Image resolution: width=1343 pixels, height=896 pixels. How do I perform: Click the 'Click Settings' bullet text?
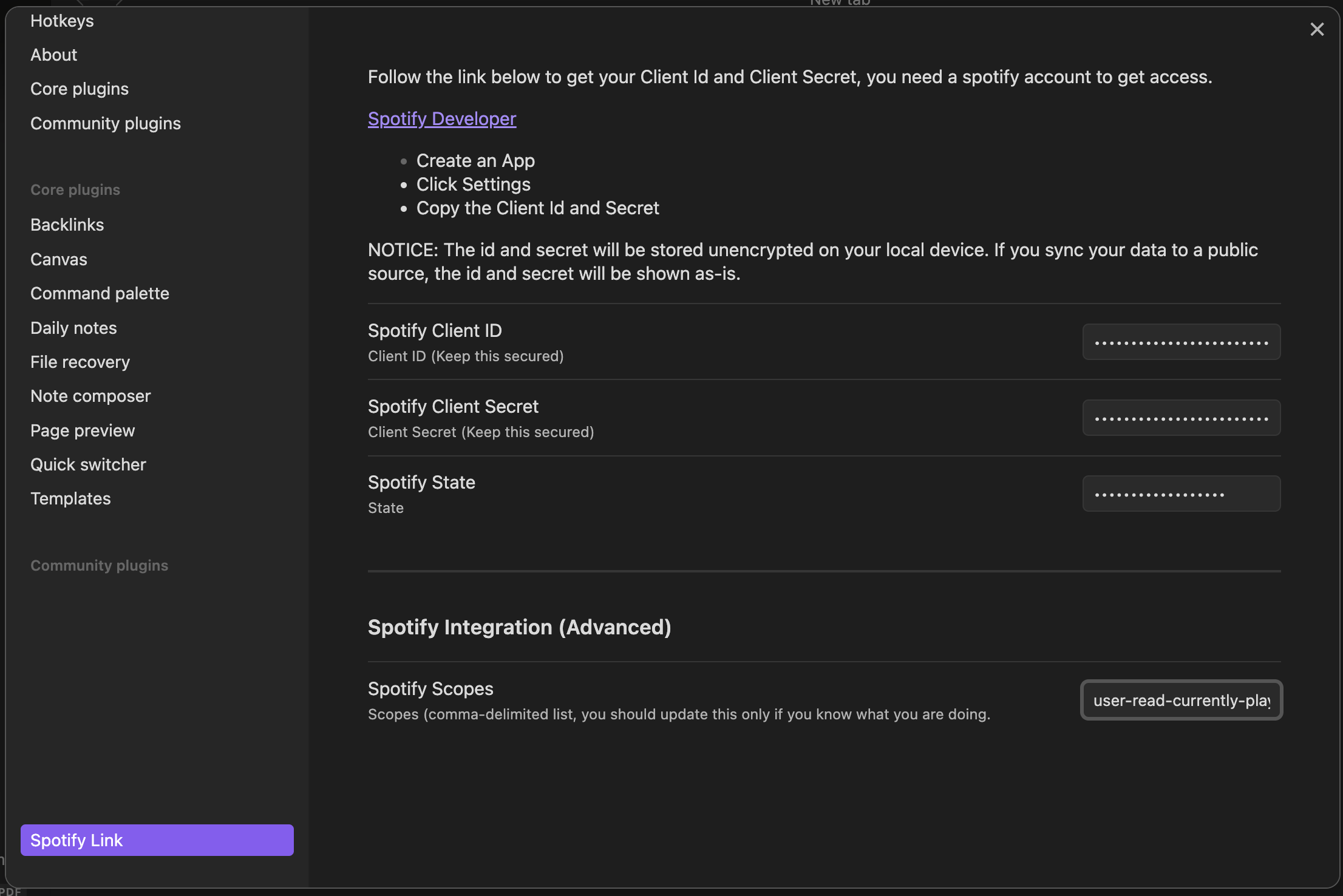point(474,184)
